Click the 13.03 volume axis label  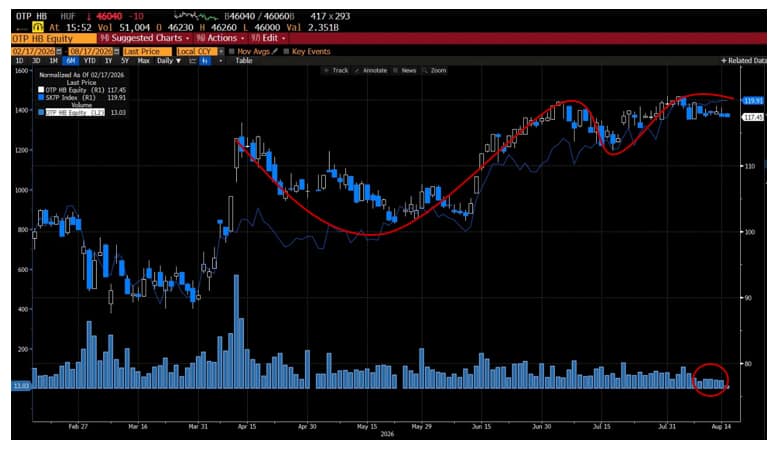(x=21, y=386)
